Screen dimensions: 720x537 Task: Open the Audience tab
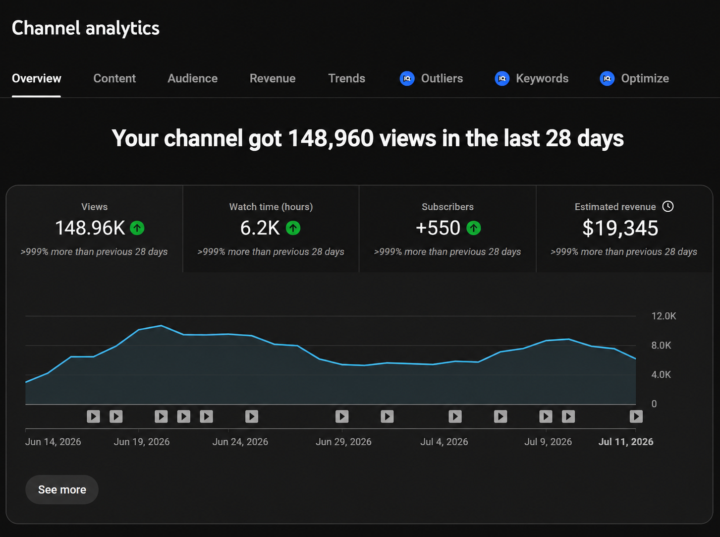pyautogui.click(x=192, y=79)
